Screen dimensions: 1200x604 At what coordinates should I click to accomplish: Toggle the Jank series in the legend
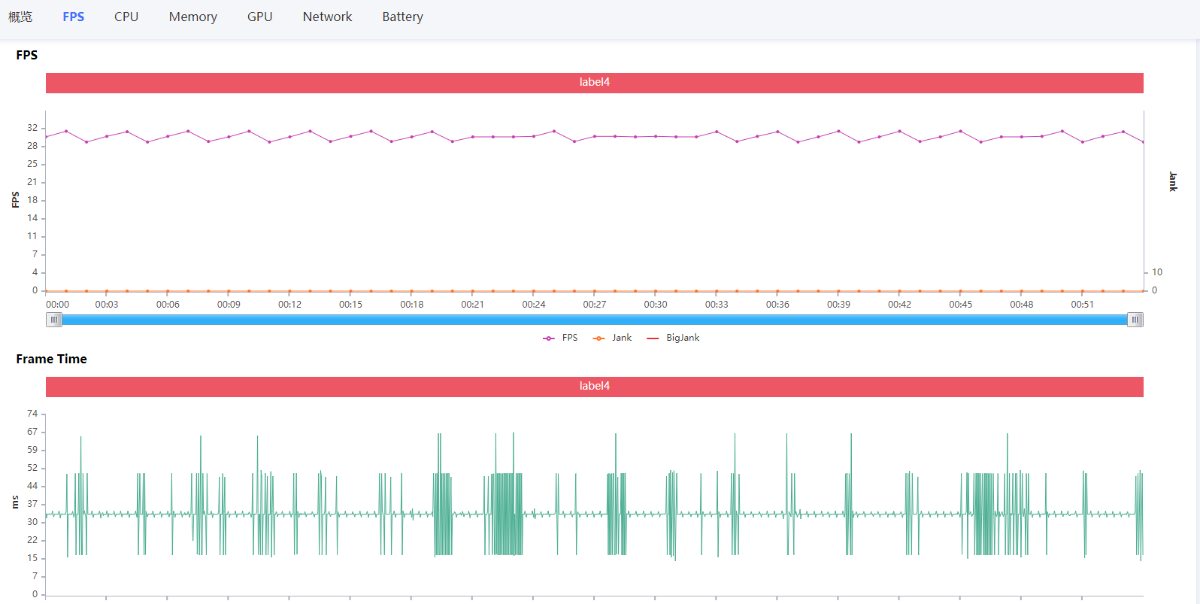(612, 338)
